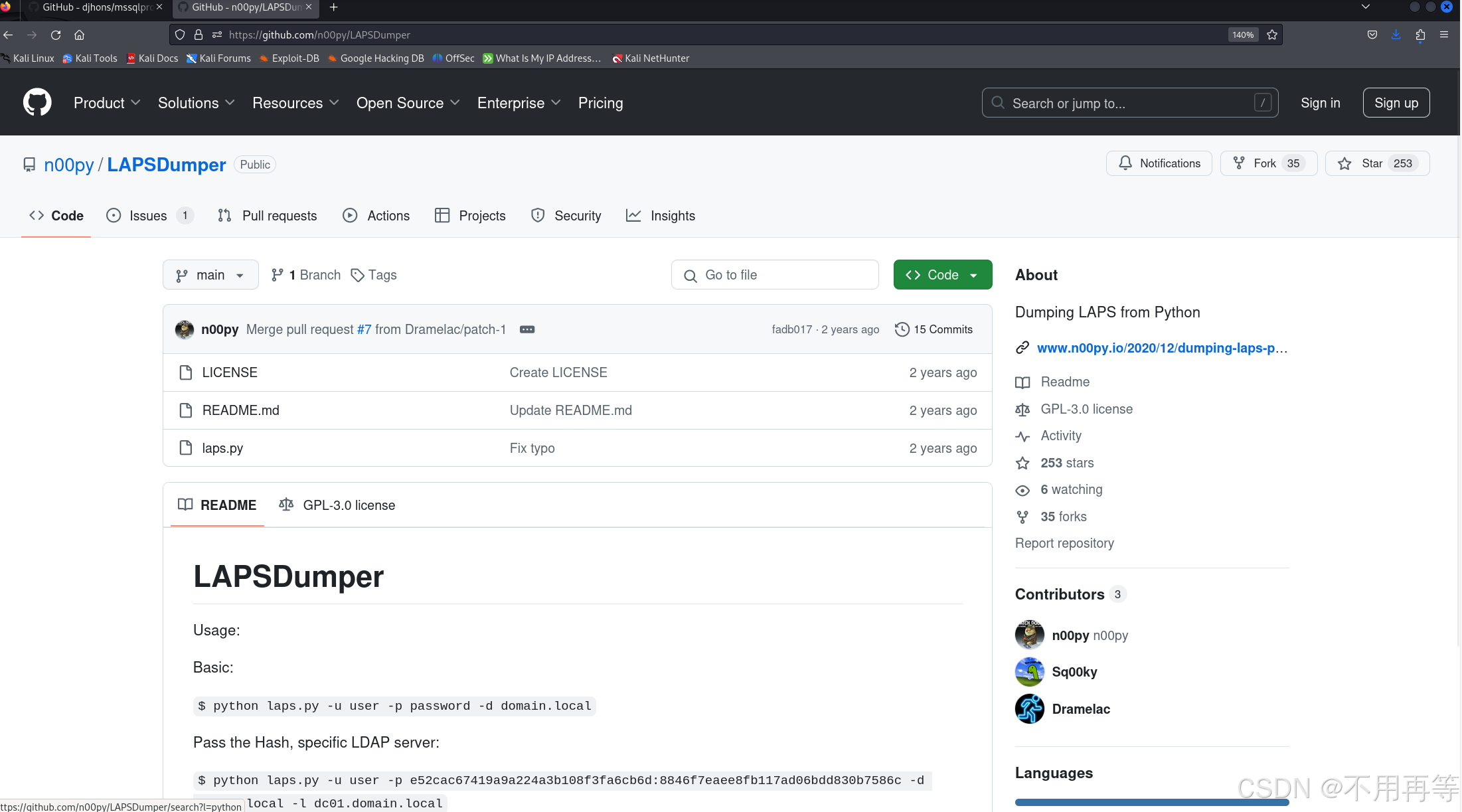Switch to the Issues tab
This screenshot has width=1462, height=812.
(148, 216)
